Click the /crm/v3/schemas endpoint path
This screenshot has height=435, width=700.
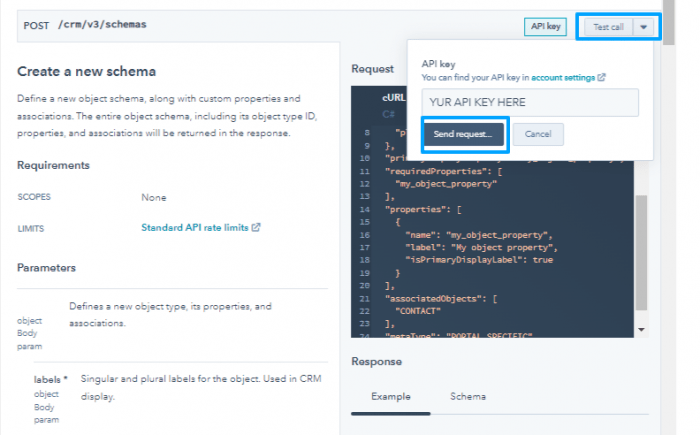(102, 25)
